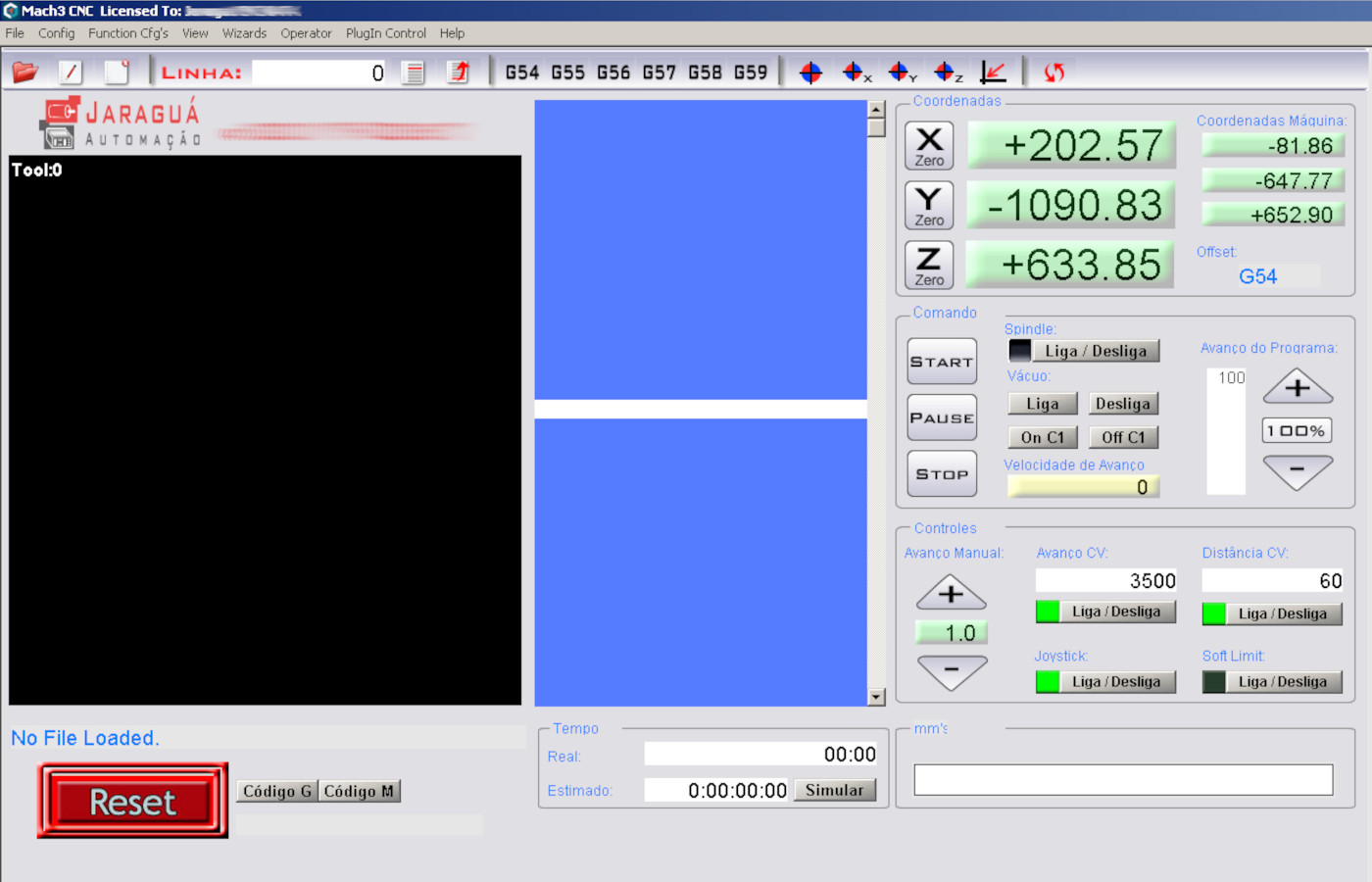Image resolution: width=1372 pixels, height=882 pixels.
Task: Click the STOP button
Action: (942, 474)
